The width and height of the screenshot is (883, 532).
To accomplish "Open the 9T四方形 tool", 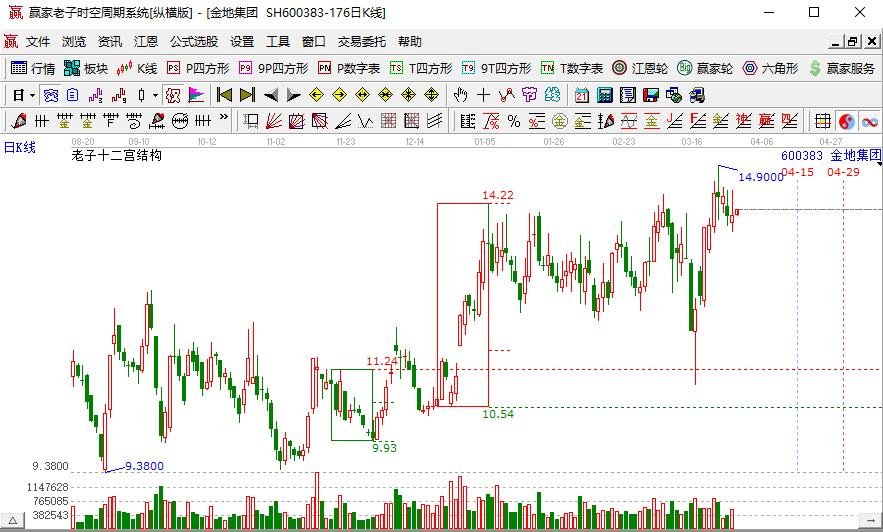I will click(x=497, y=68).
